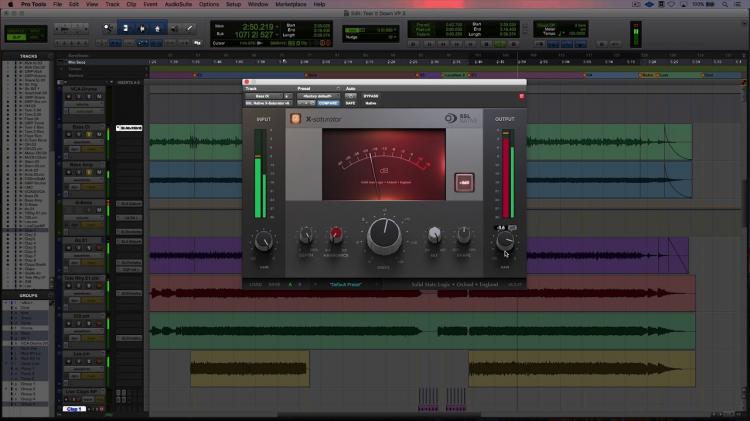Viewport: 750px width, 421px height.
Task: Select the Grabber hand tool
Action: point(157,28)
